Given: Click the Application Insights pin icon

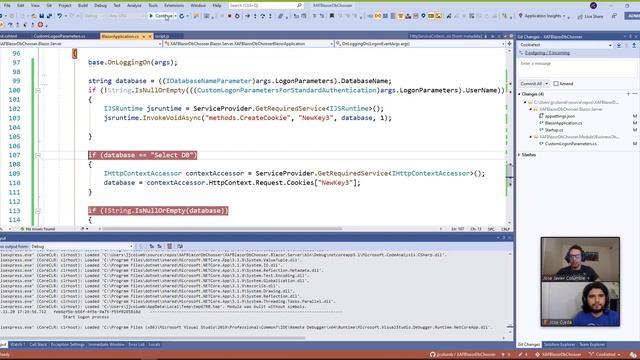Looking at the screenshot, I should tap(520, 16).
